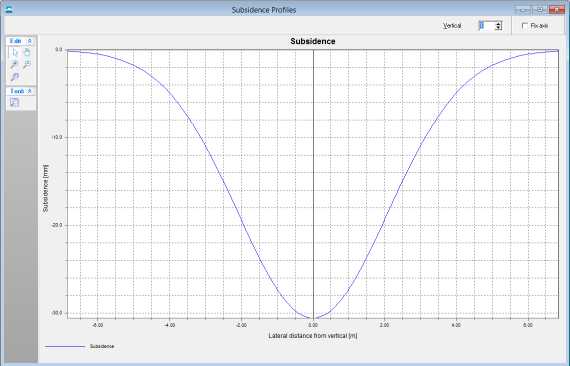Viewport: 570px width, 366px height.
Task: Activate the zoom in magnifier tool
Action: [15, 65]
